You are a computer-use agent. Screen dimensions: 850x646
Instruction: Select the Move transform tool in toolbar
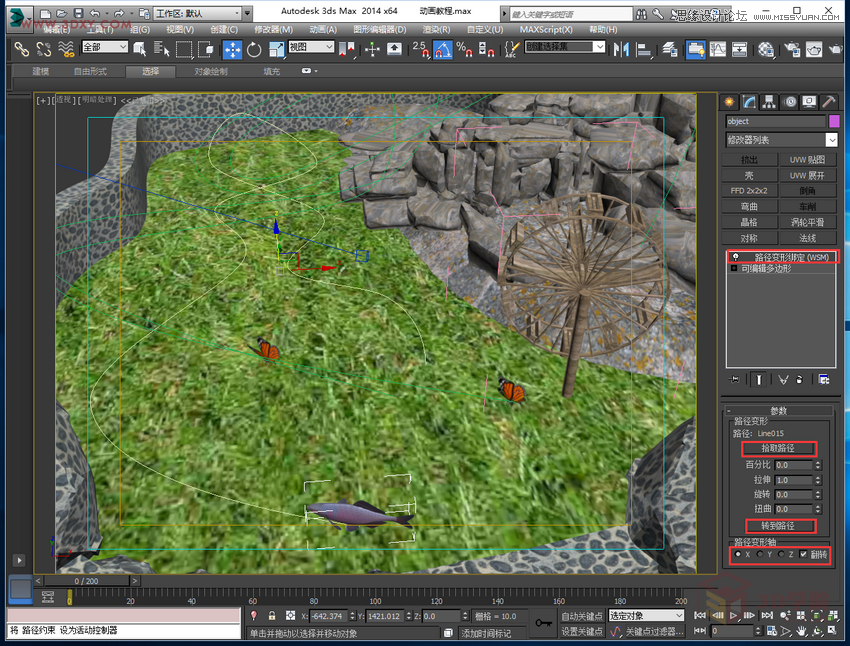point(232,49)
